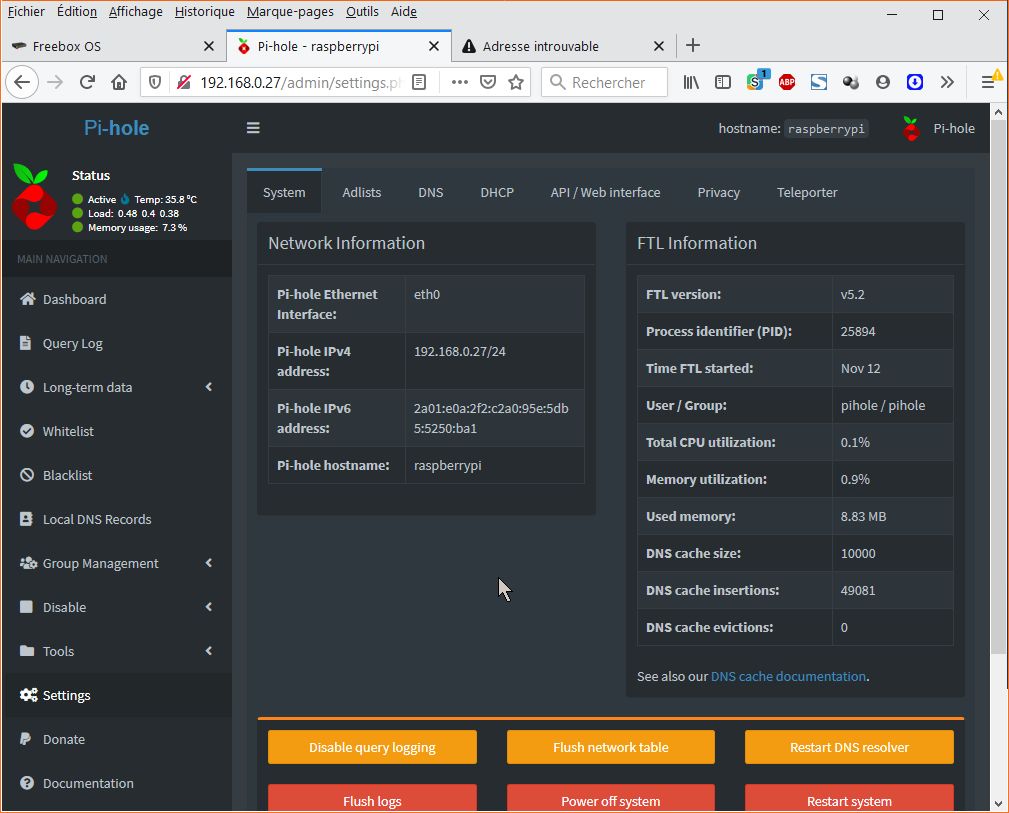
Task: Click the browser Back arrow
Action: click(22, 82)
